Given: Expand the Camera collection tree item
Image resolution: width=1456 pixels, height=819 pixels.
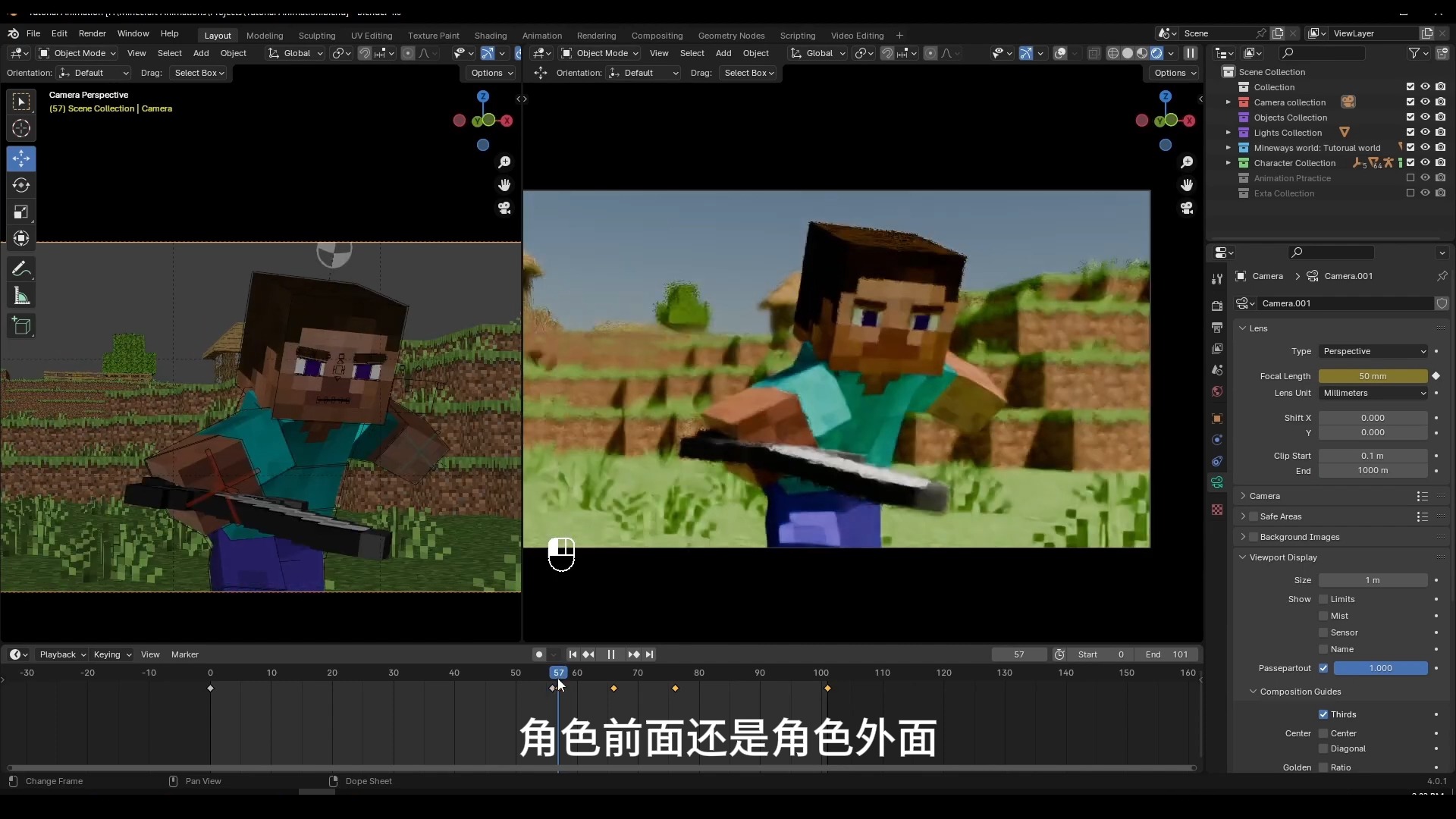Looking at the screenshot, I should point(1228,102).
